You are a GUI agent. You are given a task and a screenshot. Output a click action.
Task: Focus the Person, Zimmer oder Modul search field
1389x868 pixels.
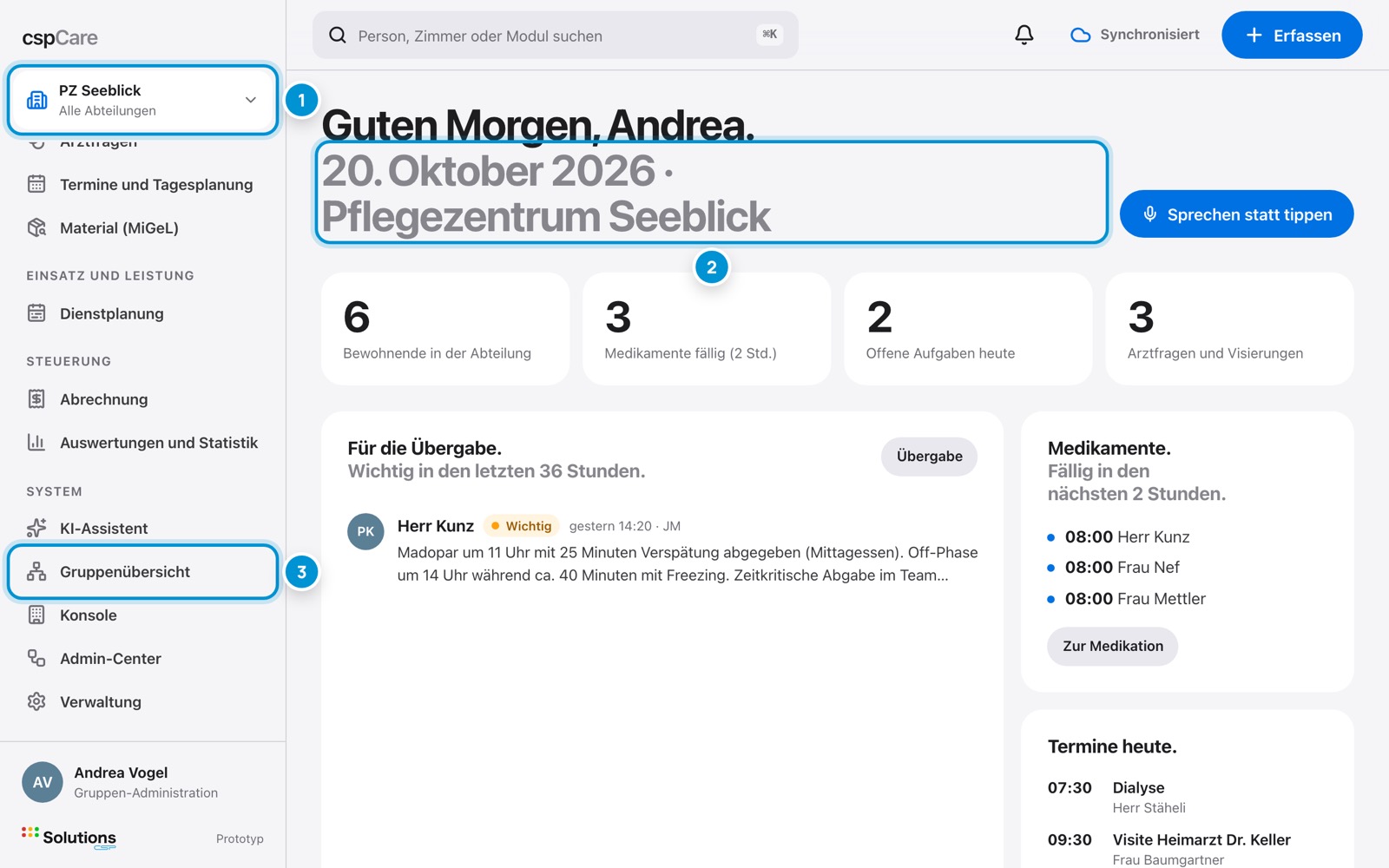coord(556,36)
